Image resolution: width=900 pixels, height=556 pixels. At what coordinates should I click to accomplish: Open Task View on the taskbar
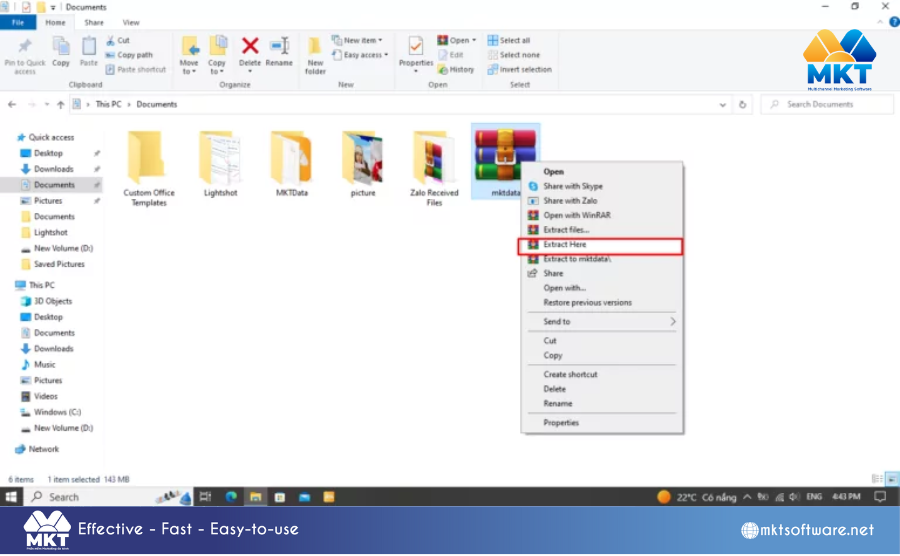coord(205,497)
